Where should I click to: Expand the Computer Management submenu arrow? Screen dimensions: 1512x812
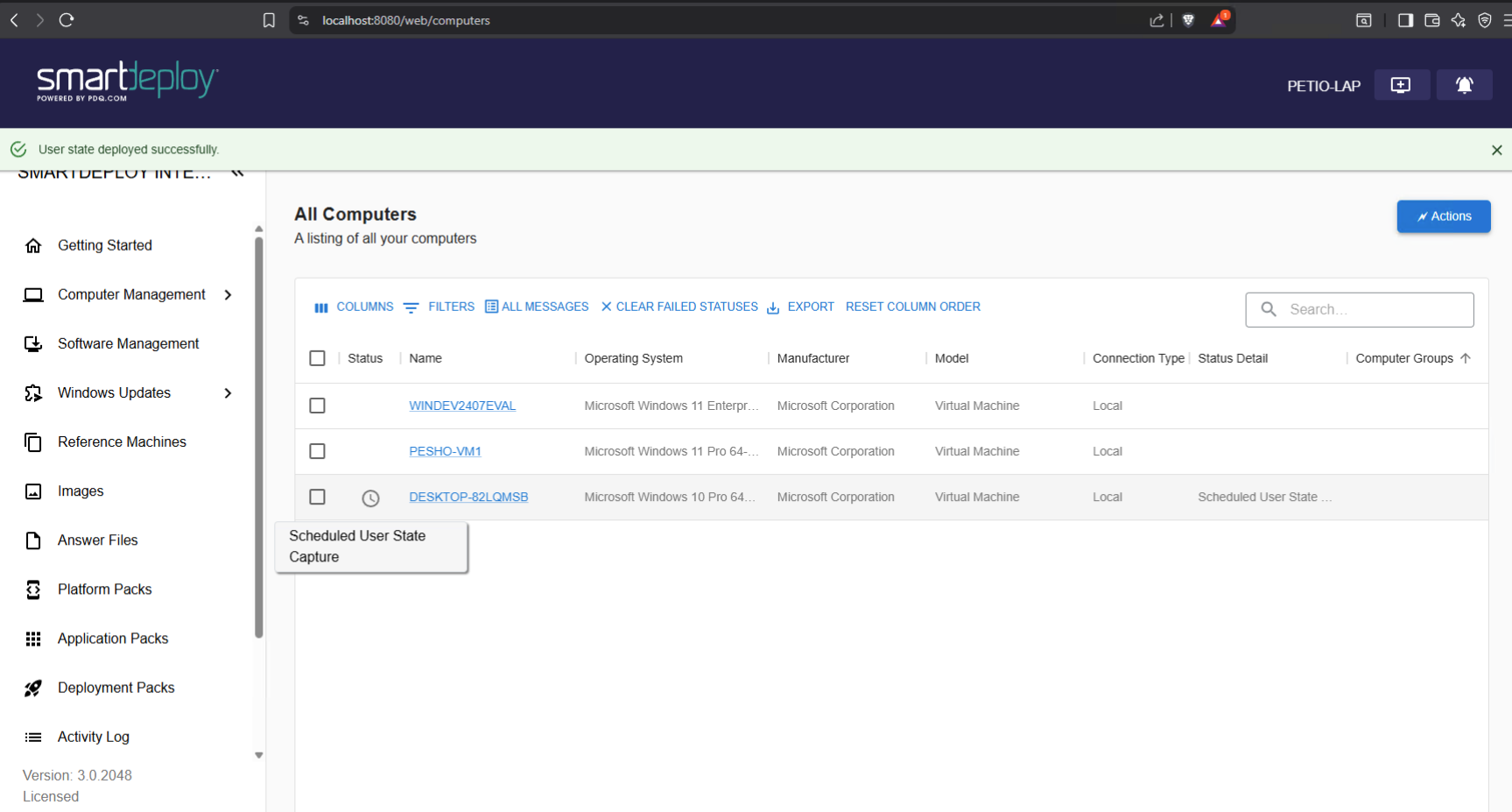228,295
